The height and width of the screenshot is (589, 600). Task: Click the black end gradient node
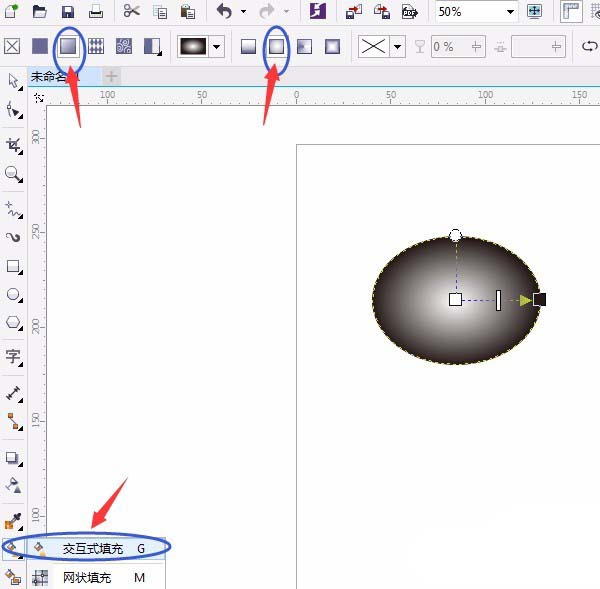coord(540,299)
